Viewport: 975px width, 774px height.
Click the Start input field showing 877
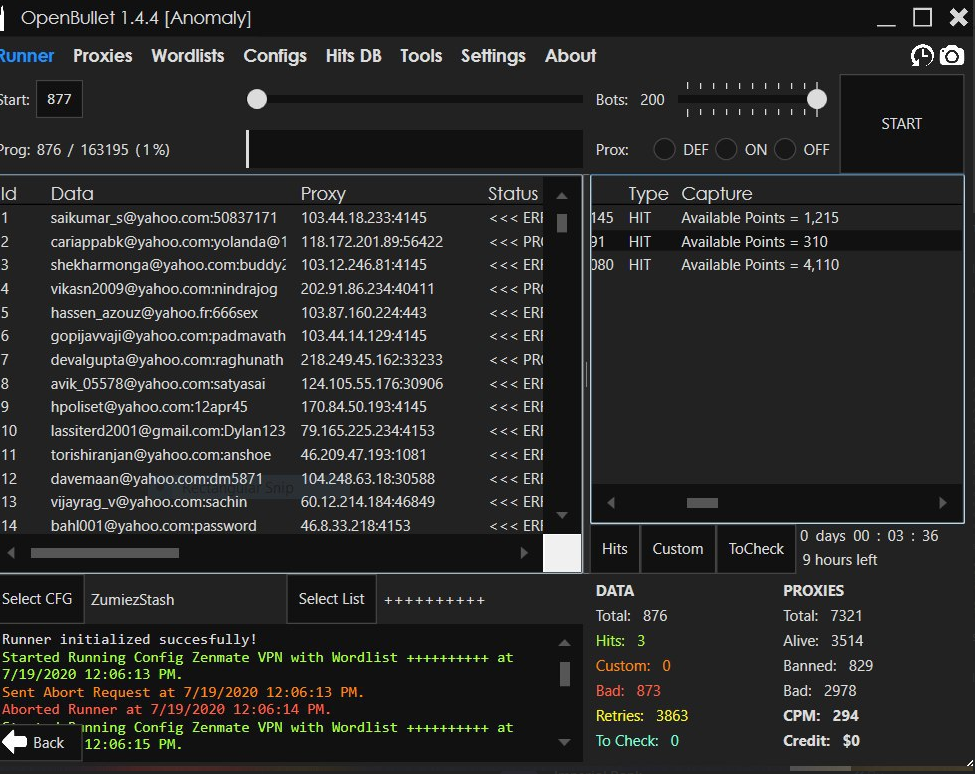point(59,99)
